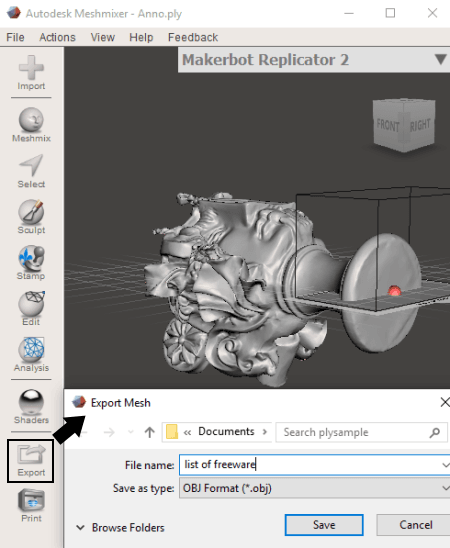Click the double-chevron path overflow in the address bar
The image size is (450, 548).
(188, 433)
